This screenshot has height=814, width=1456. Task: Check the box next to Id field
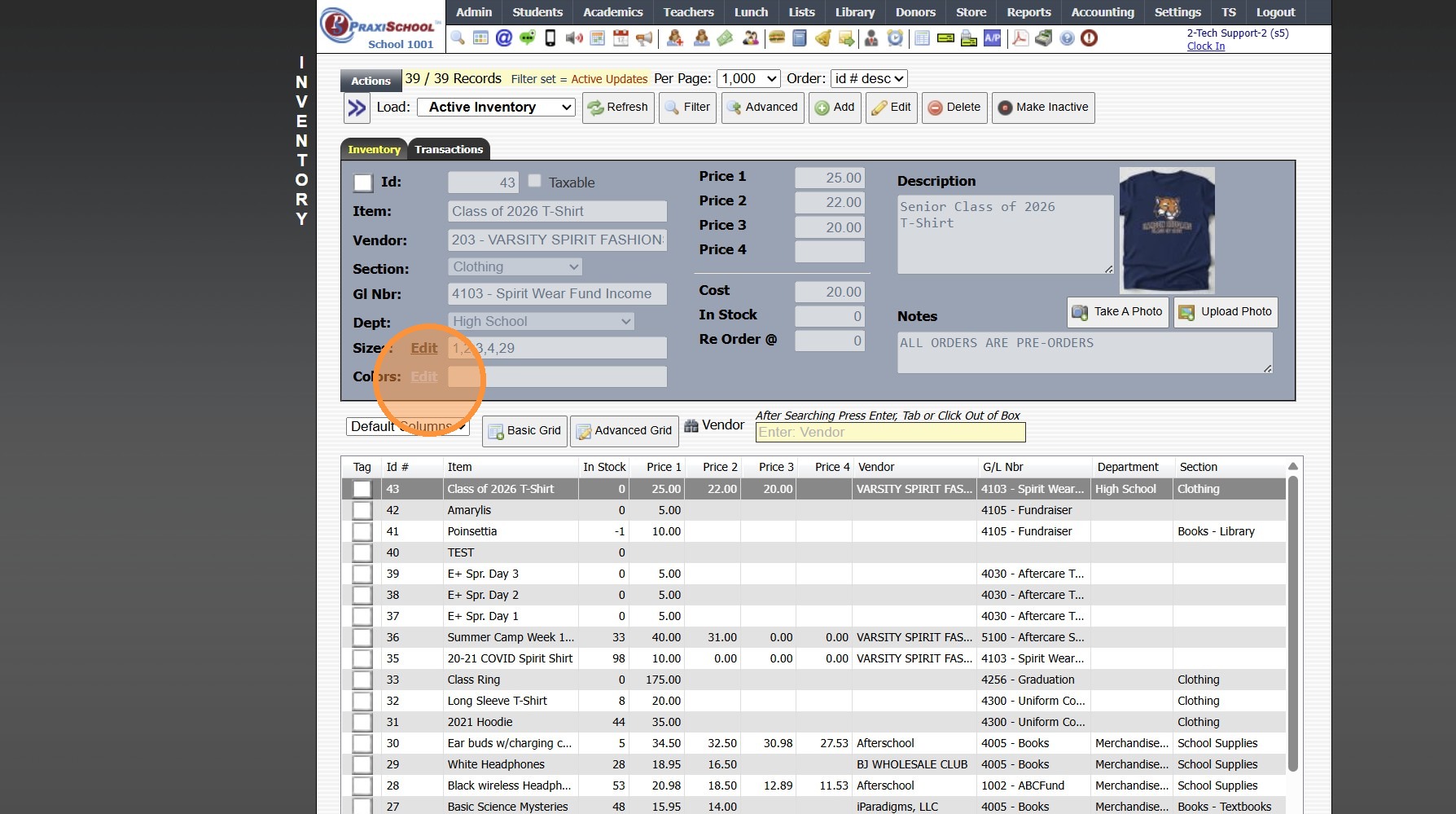pyautogui.click(x=363, y=183)
